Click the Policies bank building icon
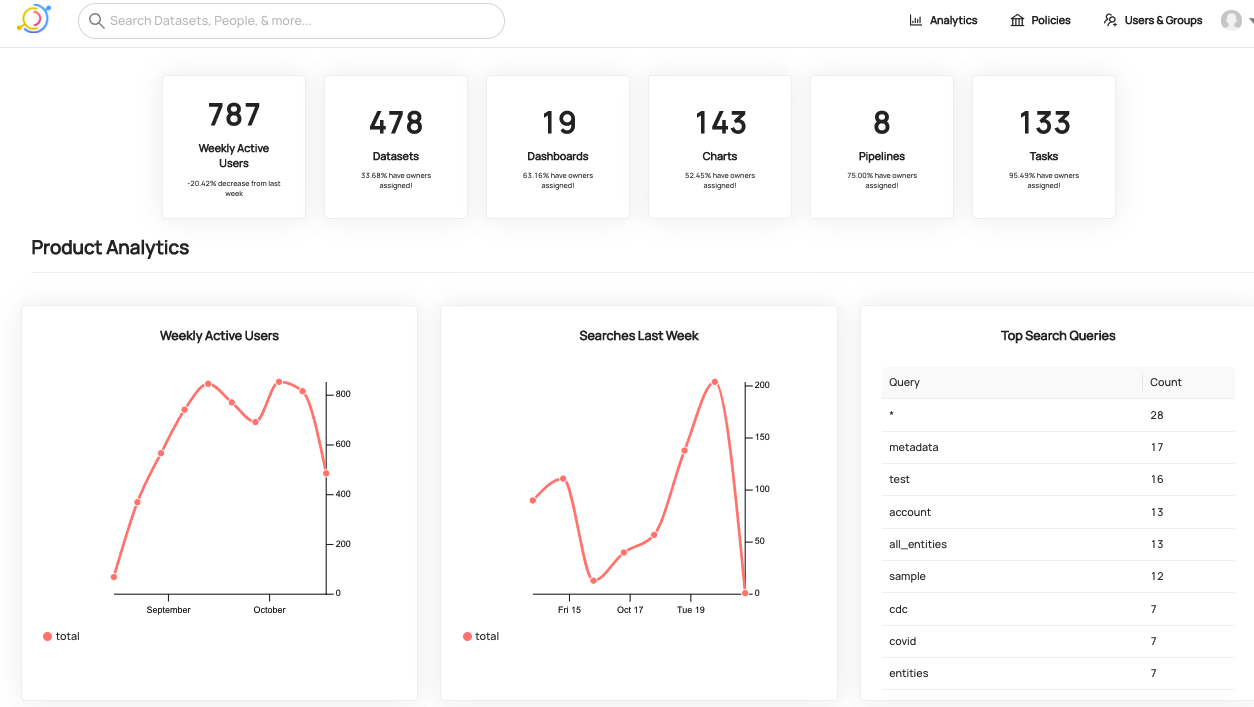This screenshot has width=1254, height=707. point(1017,20)
